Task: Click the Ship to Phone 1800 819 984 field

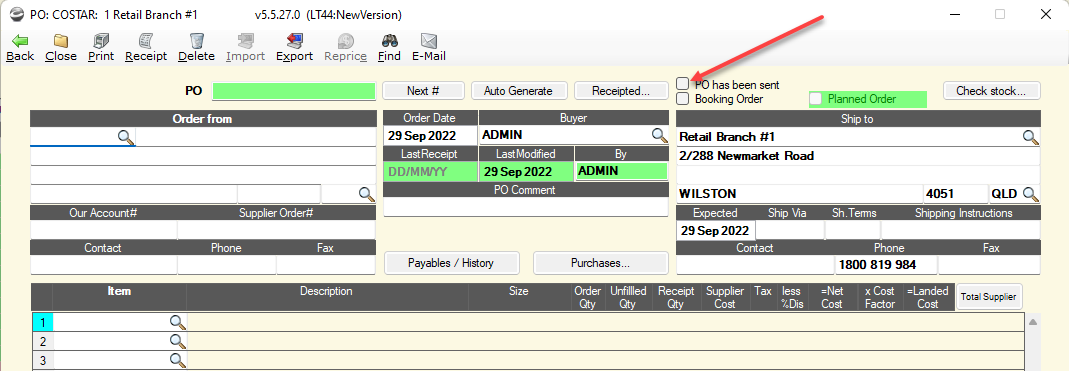Action: tap(886, 265)
